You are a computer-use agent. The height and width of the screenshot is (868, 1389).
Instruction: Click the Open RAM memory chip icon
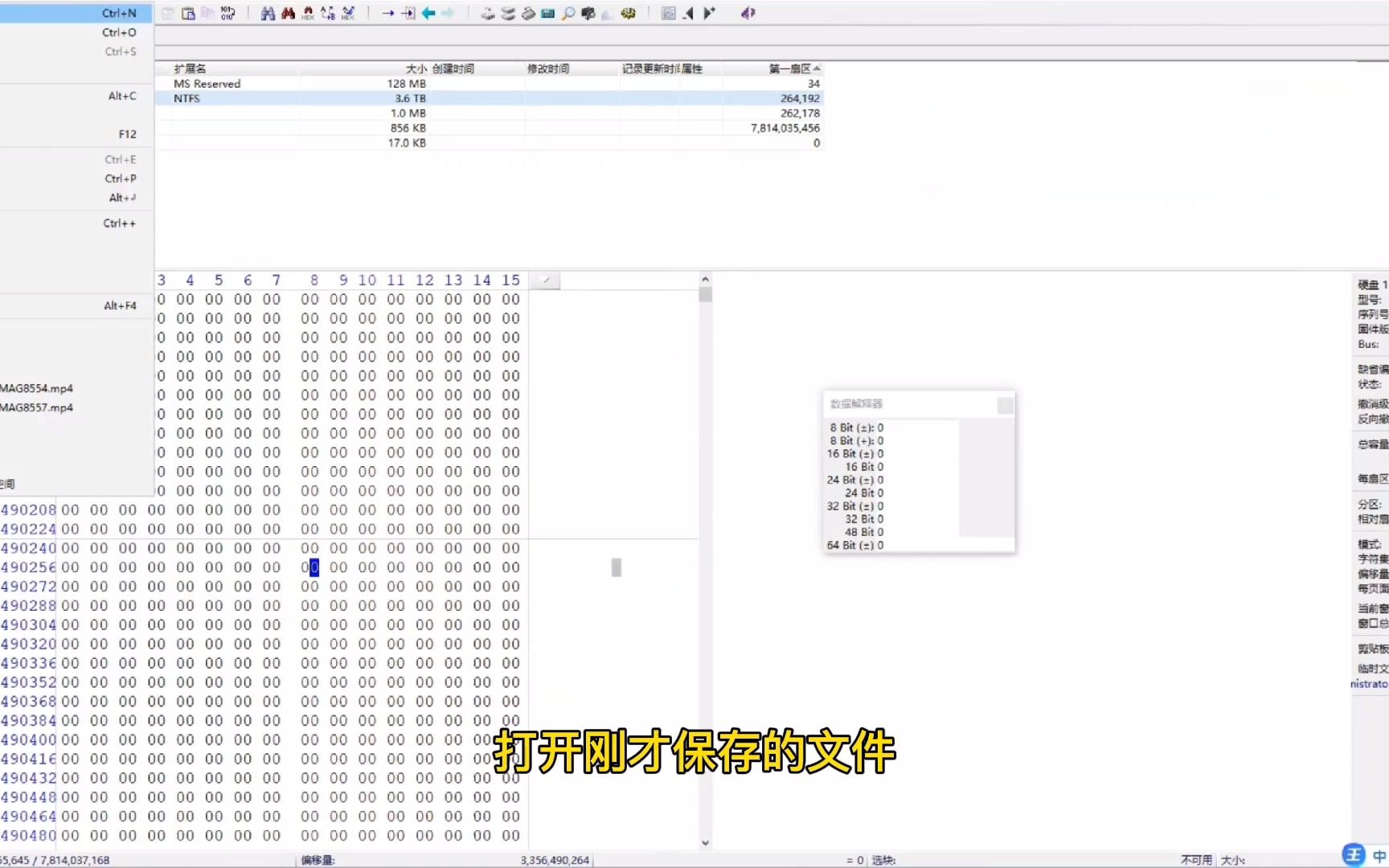528,13
